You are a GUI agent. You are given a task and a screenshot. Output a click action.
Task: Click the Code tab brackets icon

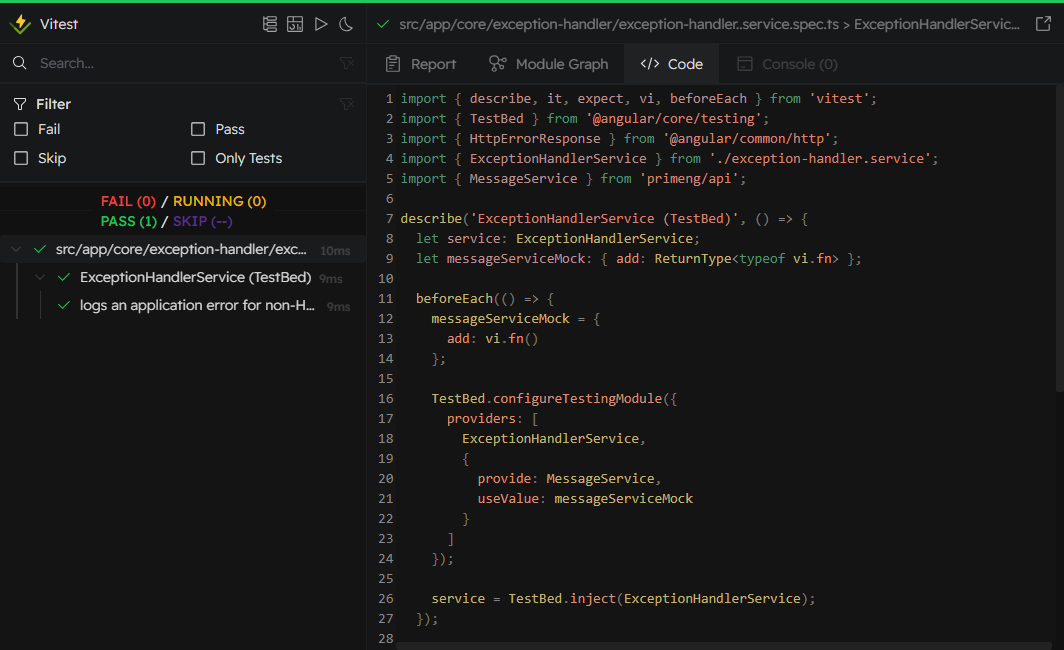649,64
